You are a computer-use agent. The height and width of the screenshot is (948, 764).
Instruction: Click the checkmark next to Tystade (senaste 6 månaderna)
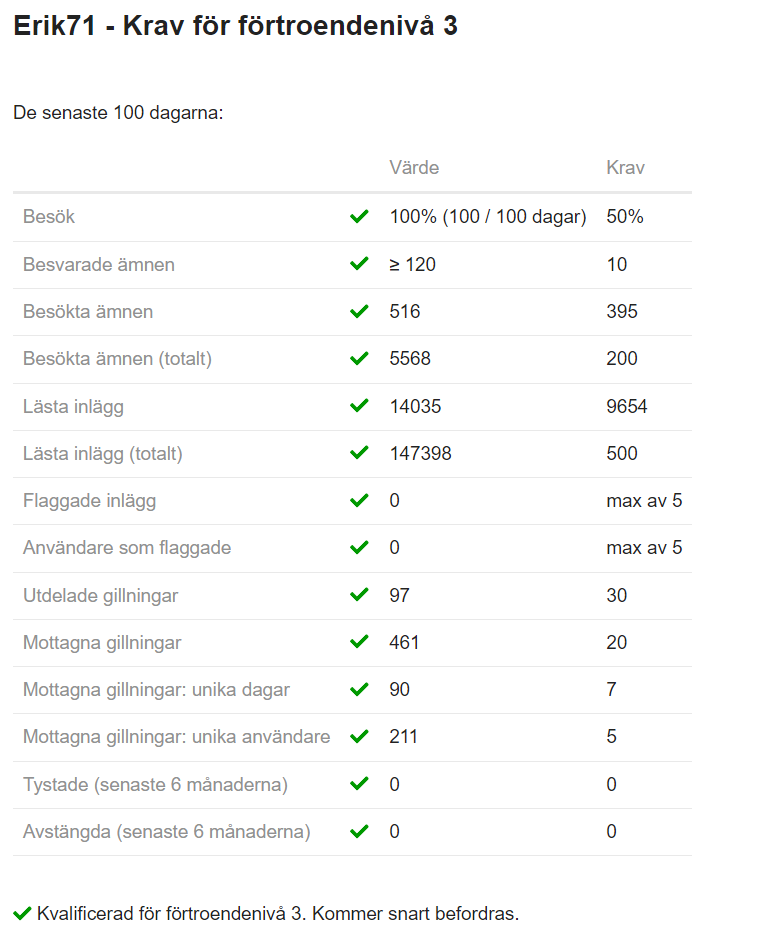359,784
